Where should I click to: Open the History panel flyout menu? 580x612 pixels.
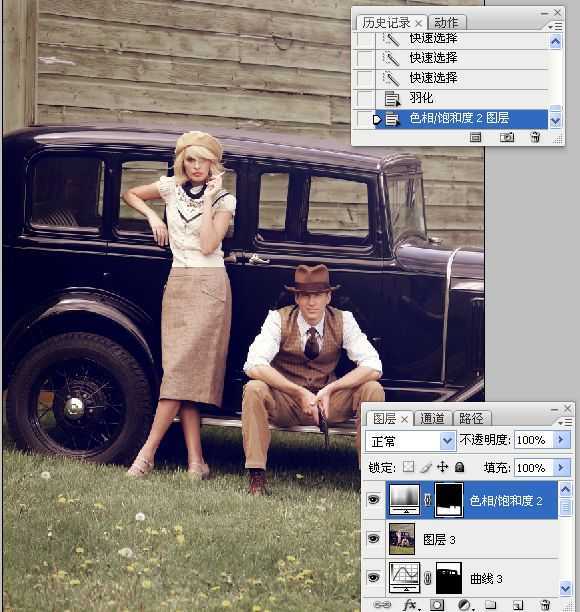point(556,27)
